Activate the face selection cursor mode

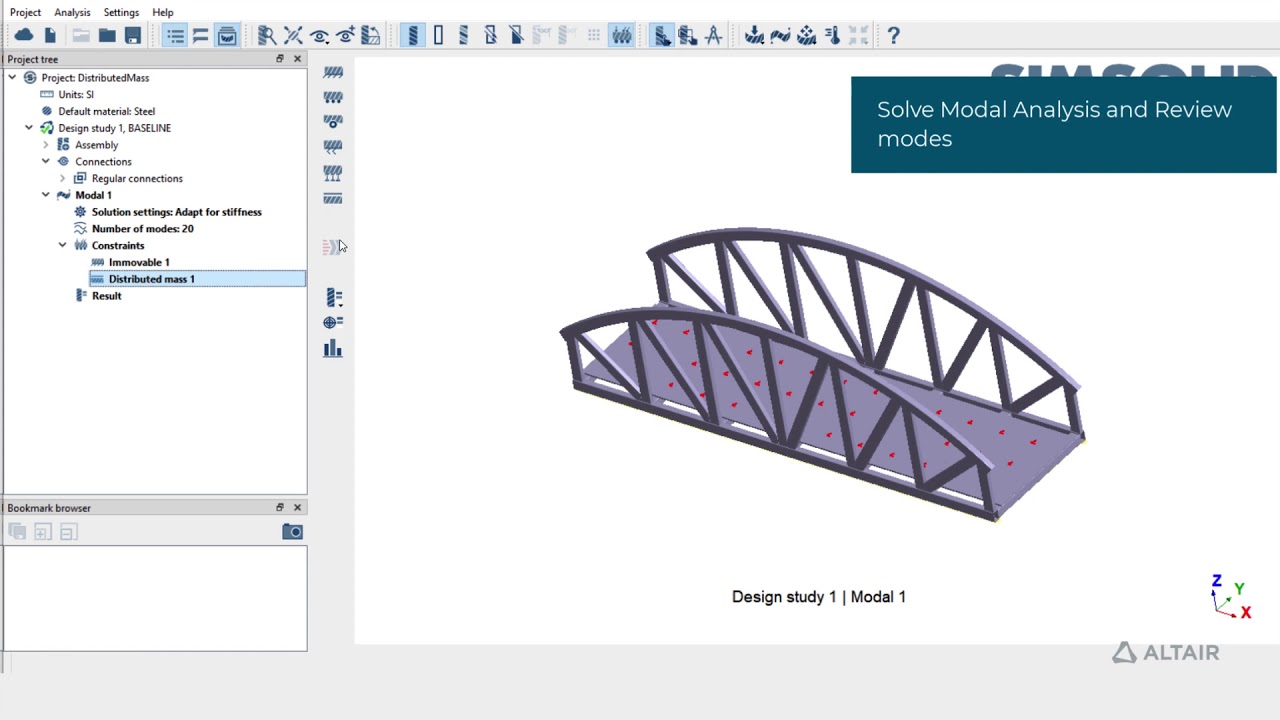point(688,36)
